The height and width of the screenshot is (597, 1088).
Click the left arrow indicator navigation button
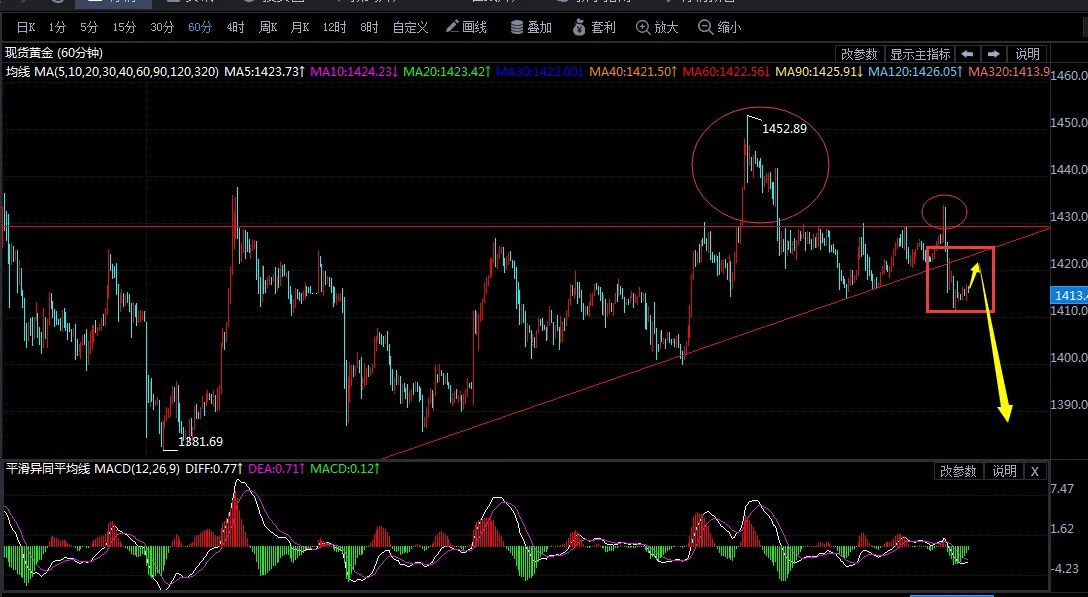coord(967,54)
